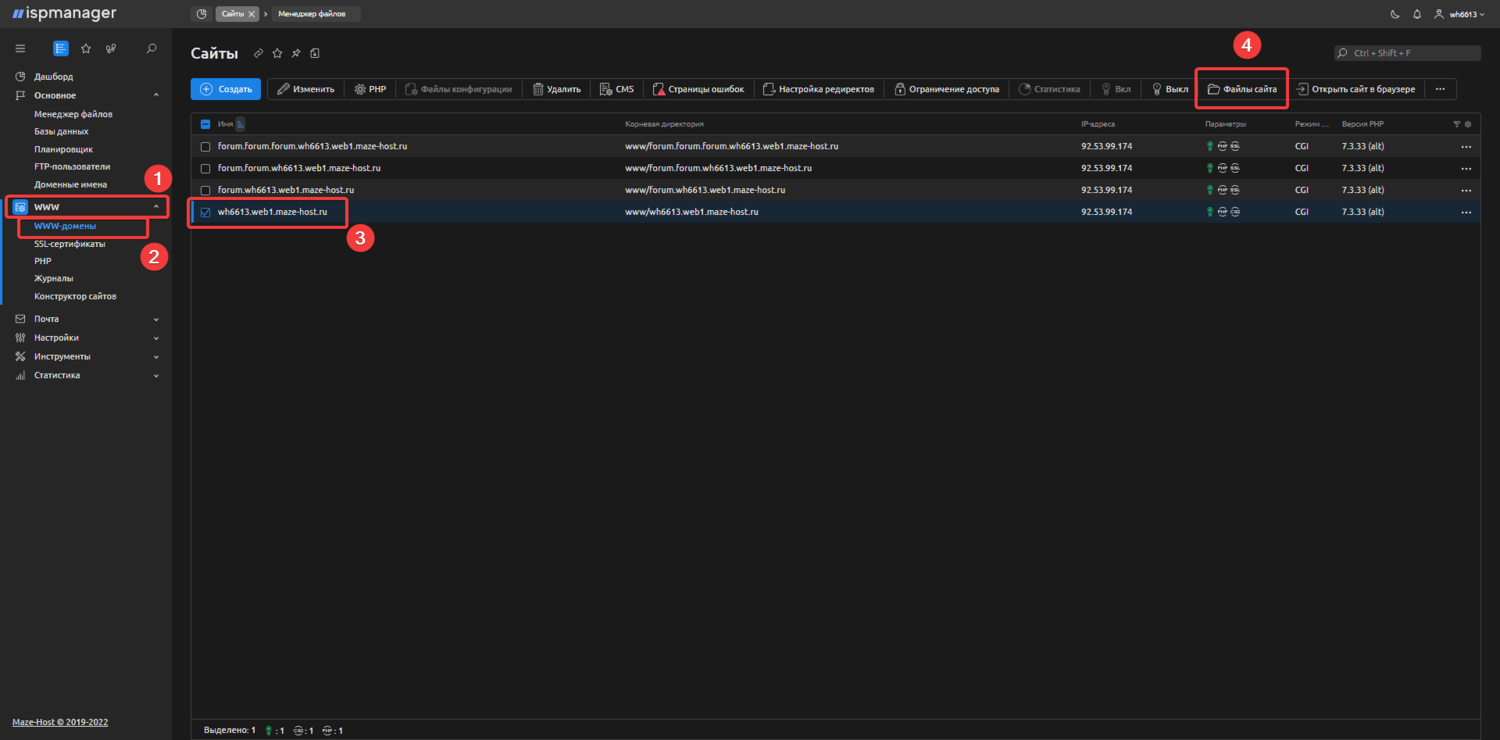Click the sidebar search magnifier icon

pos(152,48)
